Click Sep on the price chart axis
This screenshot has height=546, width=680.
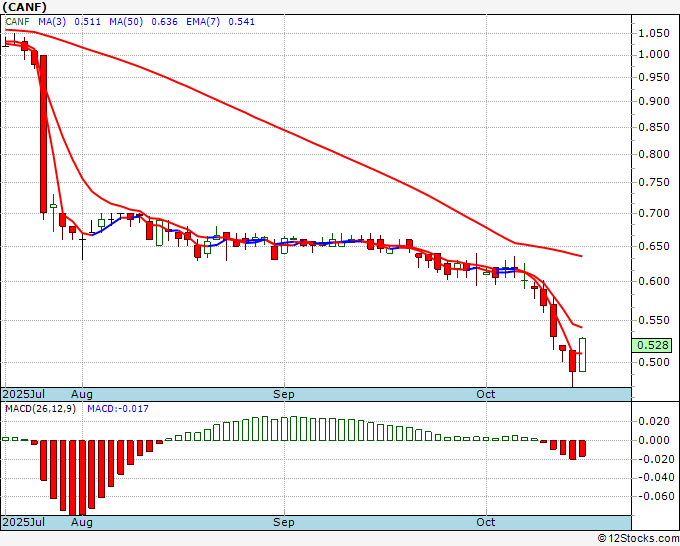(284, 394)
